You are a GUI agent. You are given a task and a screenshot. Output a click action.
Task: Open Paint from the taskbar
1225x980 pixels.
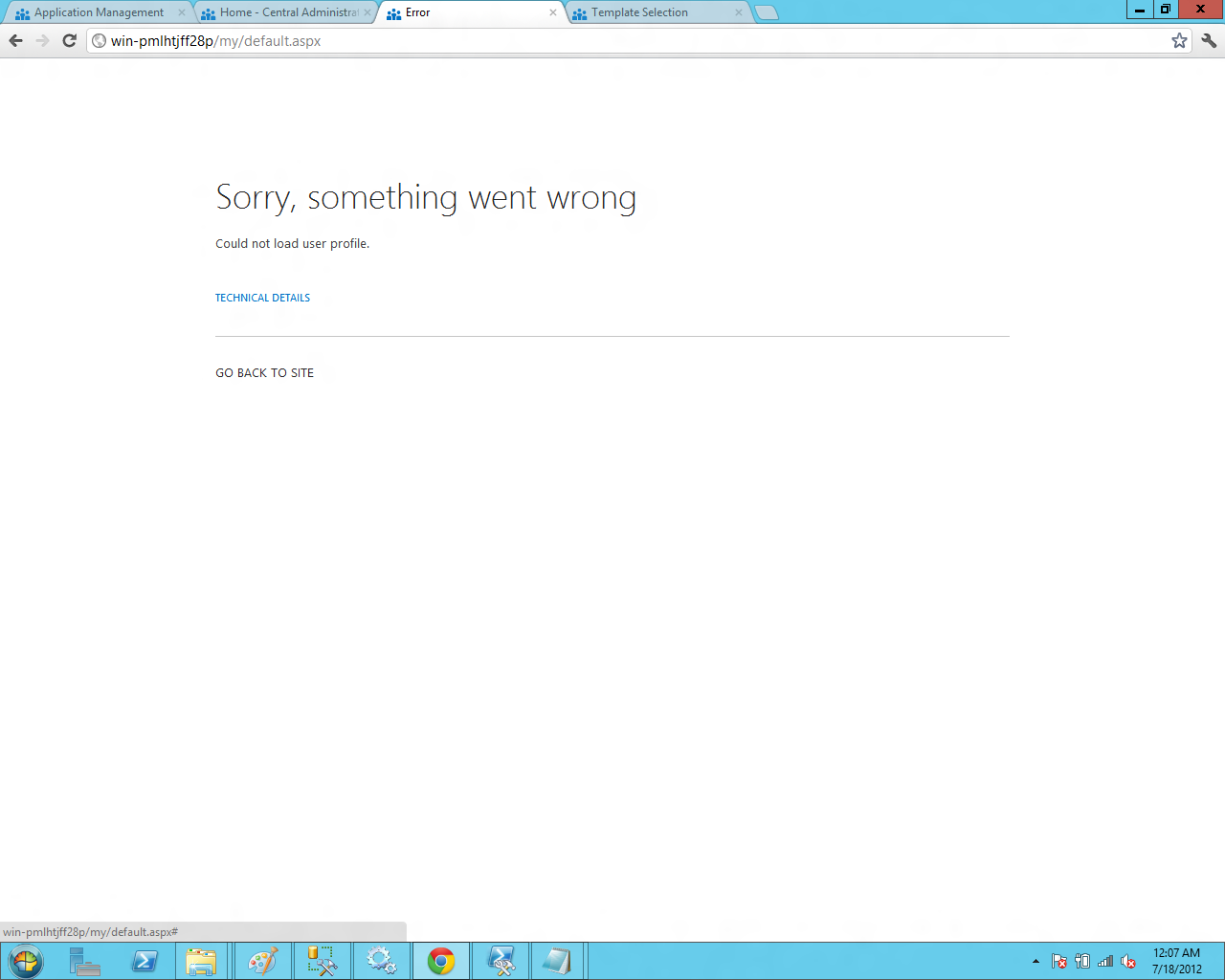point(262,960)
